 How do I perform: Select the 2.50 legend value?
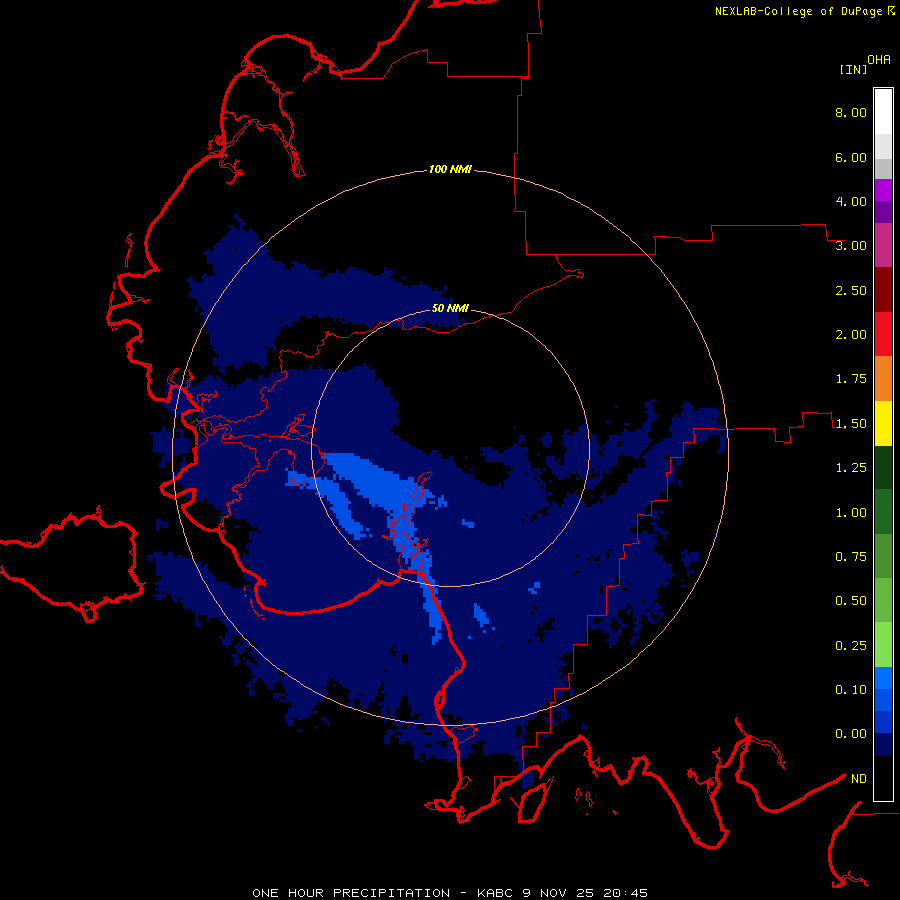[x=851, y=290]
